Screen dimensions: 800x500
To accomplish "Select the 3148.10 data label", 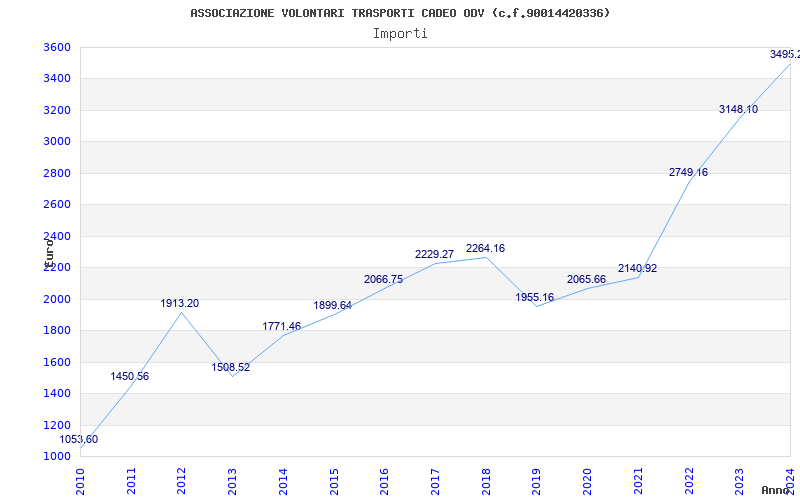I will click(x=738, y=109).
